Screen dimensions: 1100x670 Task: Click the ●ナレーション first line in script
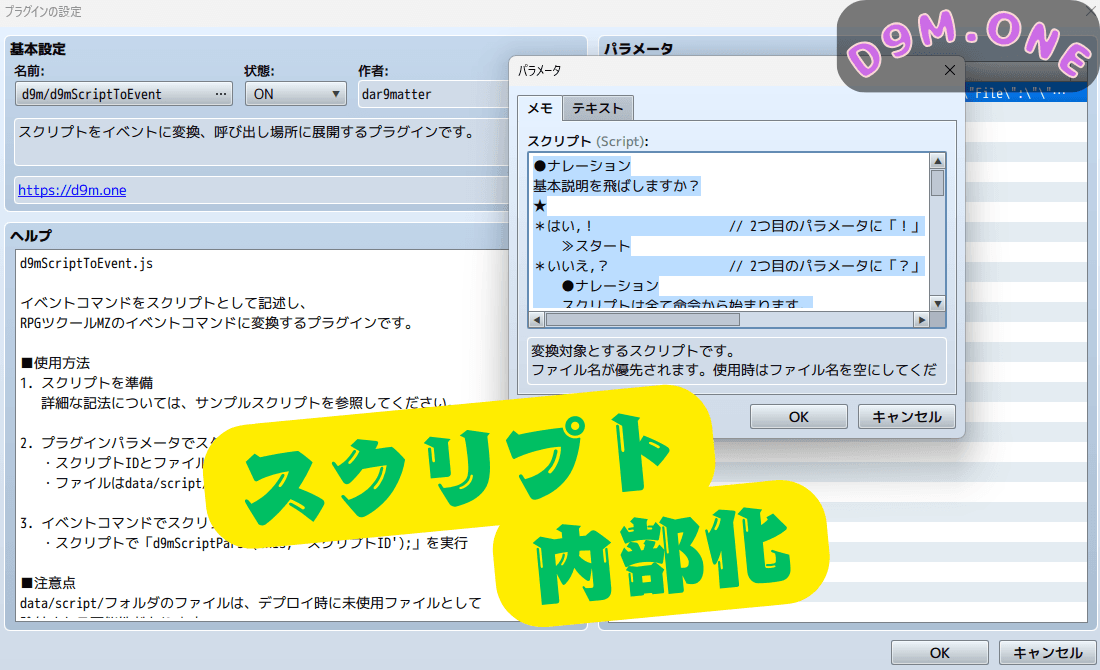tap(582, 166)
